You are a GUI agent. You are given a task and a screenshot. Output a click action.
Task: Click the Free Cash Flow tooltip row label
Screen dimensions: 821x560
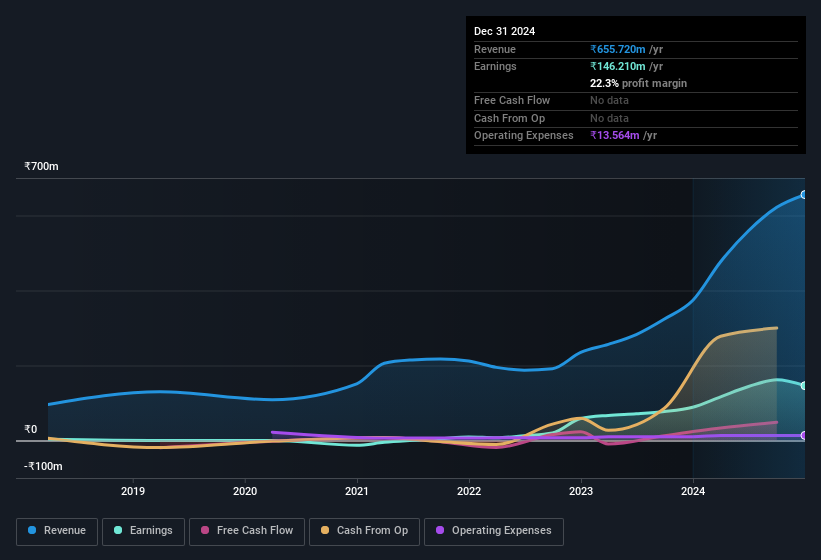[512, 100]
